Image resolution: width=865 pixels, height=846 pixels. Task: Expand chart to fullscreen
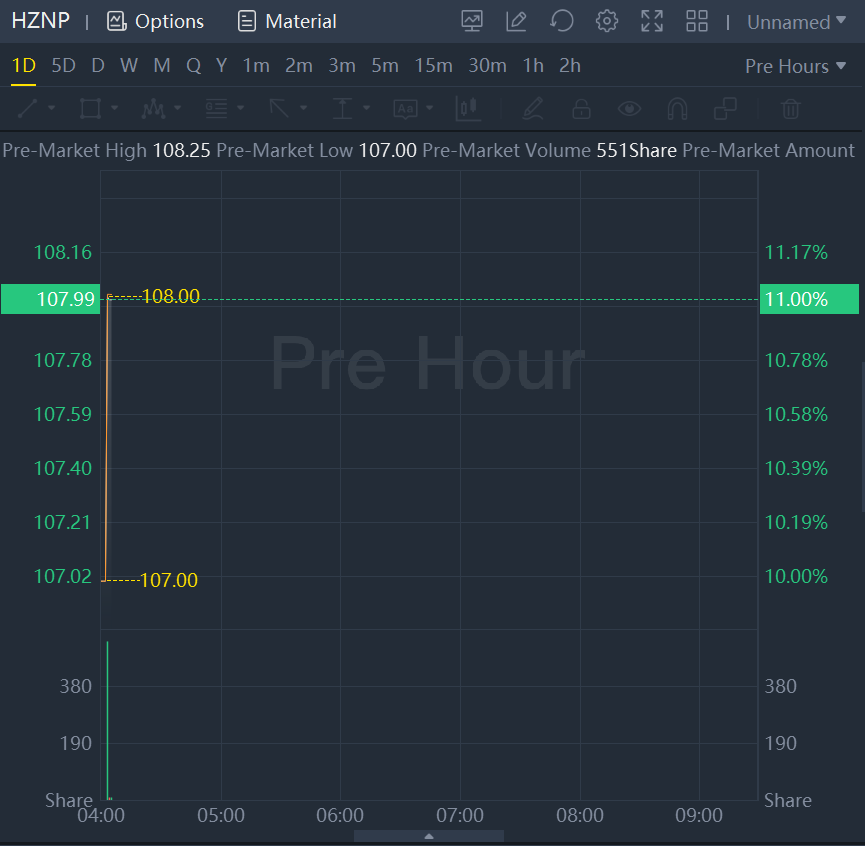(652, 21)
